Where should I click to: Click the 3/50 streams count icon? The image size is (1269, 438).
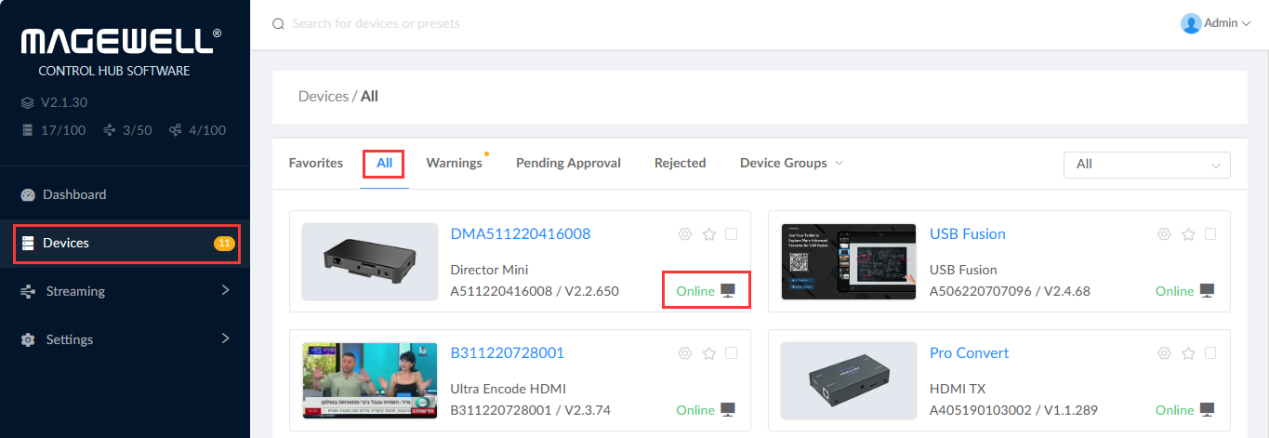[x=109, y=130]
